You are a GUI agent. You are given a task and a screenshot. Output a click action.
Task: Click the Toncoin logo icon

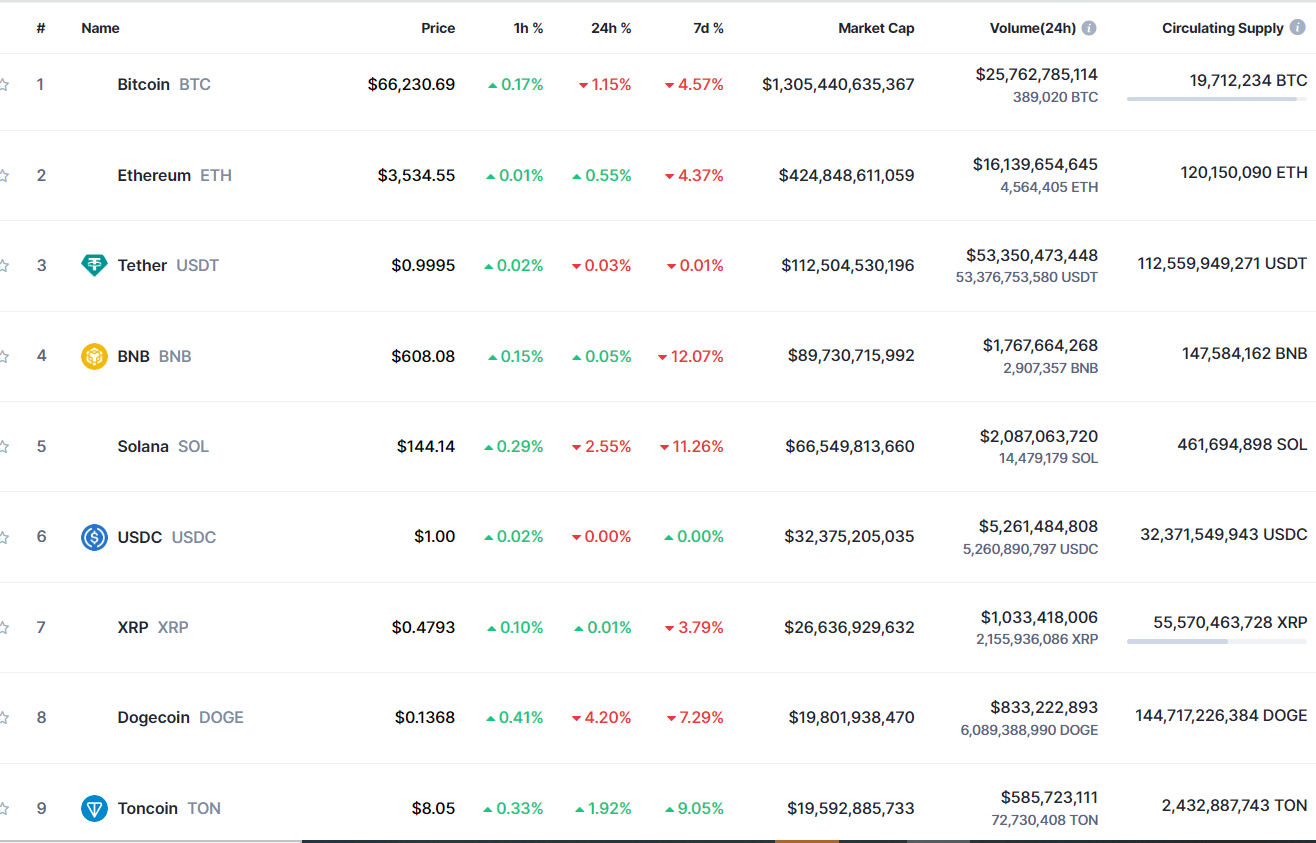[x=94, y=808]
